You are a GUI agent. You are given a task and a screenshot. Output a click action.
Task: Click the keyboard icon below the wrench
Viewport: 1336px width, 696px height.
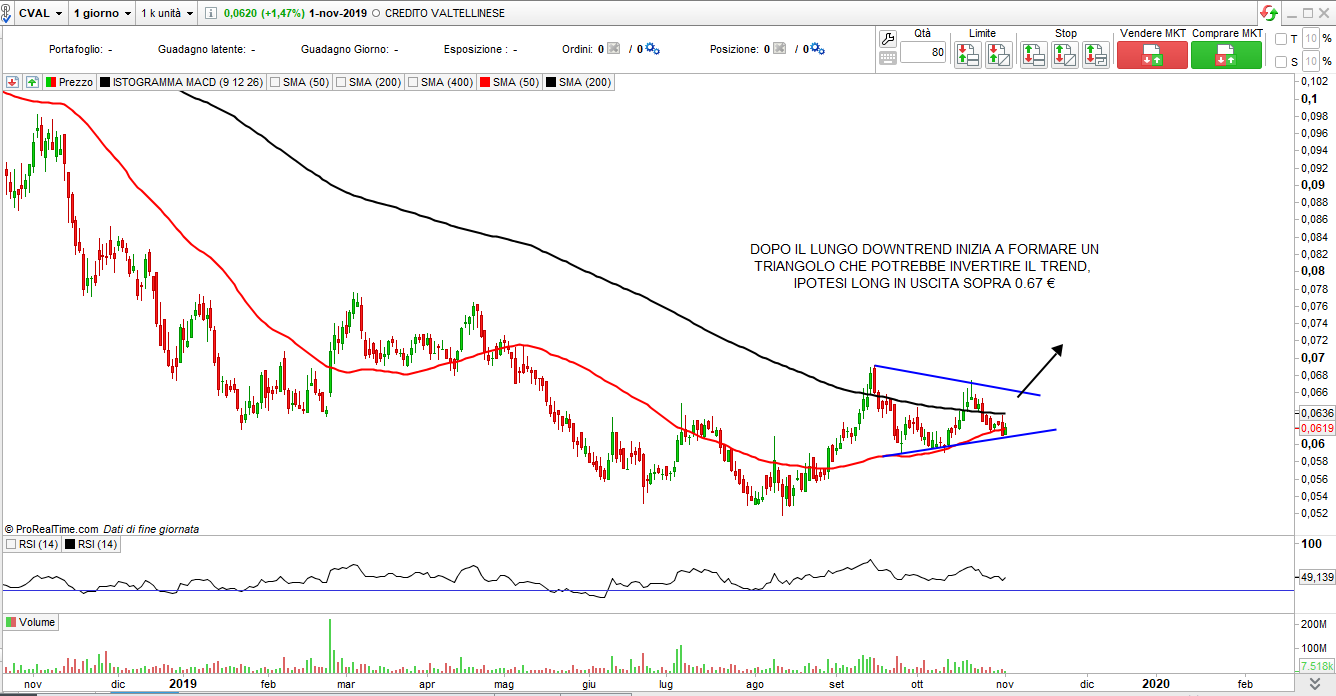coord(887,58)
